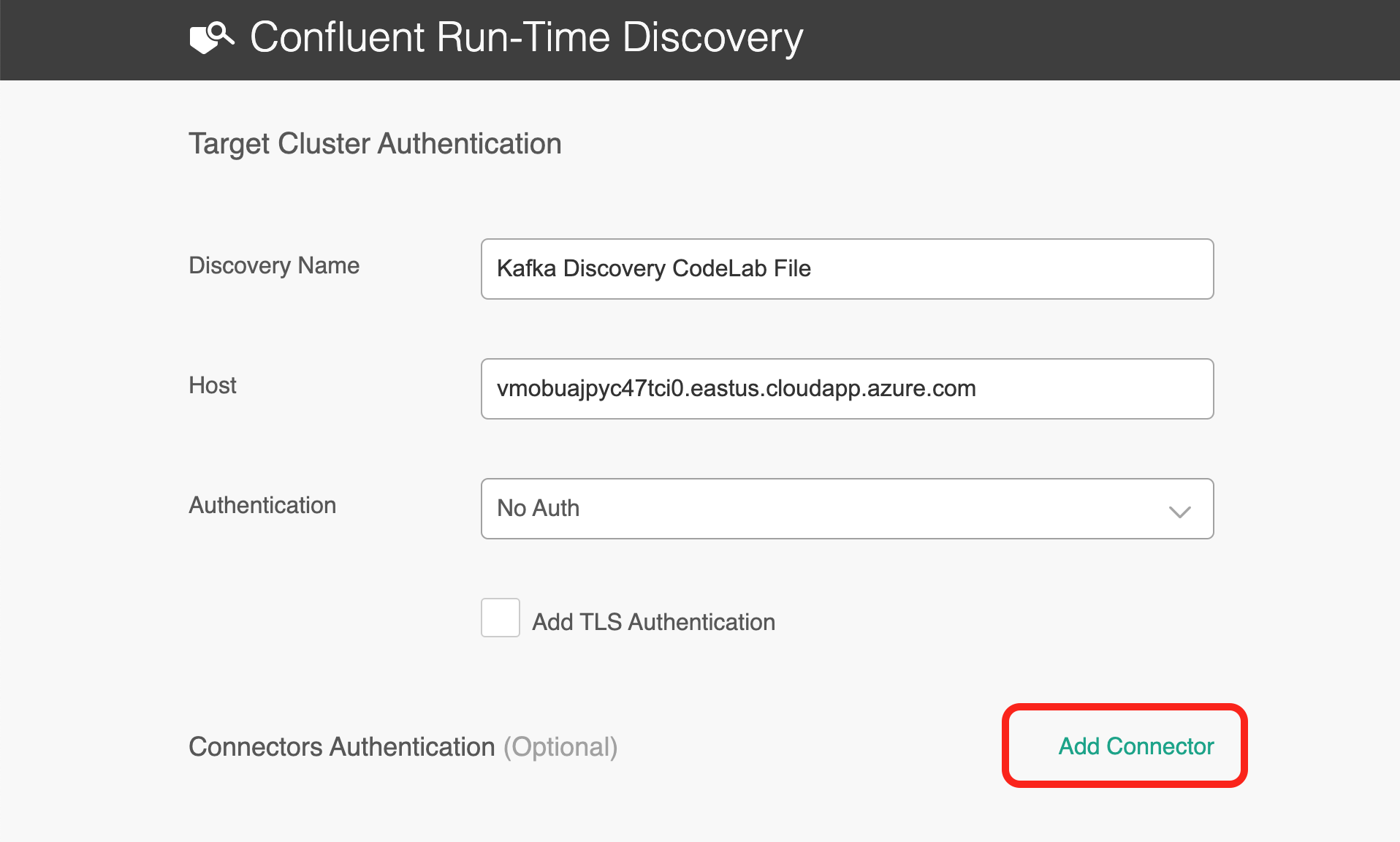Click the Confluent discovery logo icon

212,37
